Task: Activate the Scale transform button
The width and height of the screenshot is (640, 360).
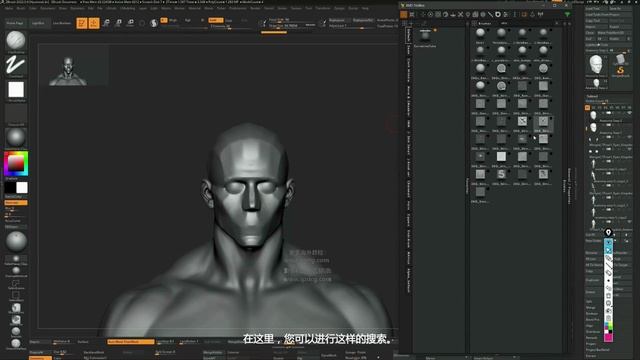Action: (118, 23)
